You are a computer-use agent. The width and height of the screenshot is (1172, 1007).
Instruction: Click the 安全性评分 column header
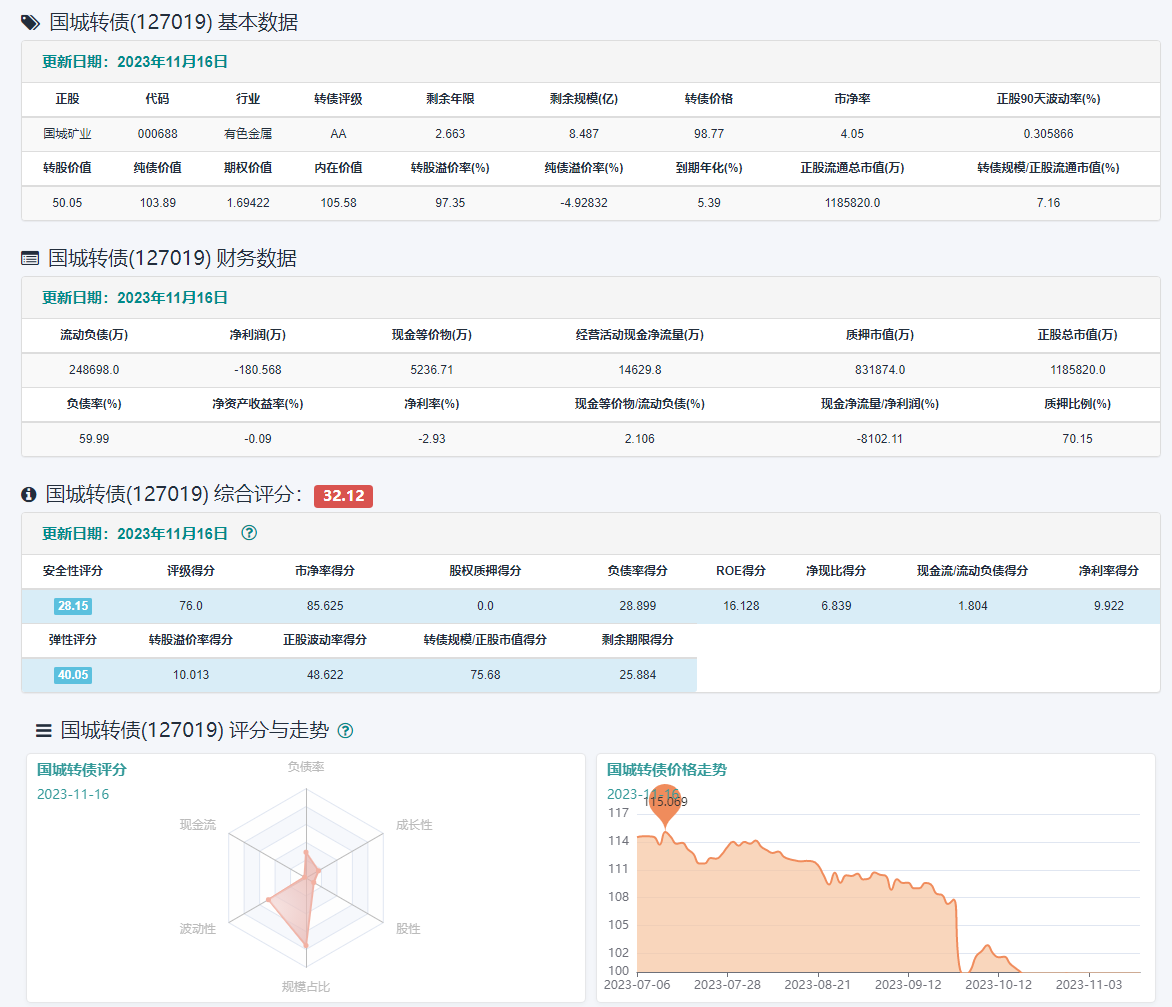73,570
